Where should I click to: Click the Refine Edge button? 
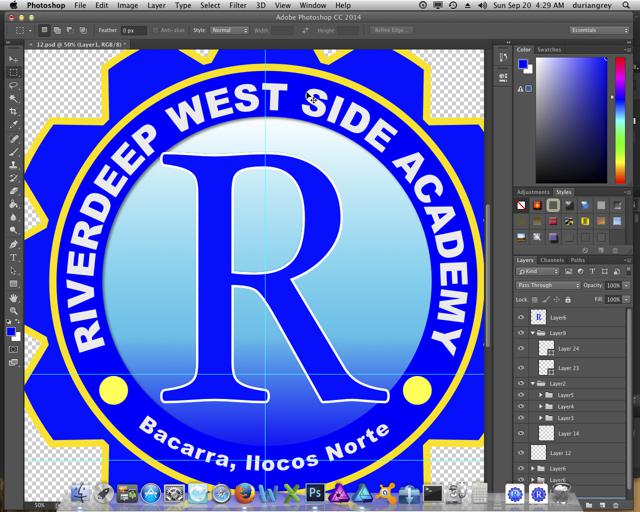point(392,31)
